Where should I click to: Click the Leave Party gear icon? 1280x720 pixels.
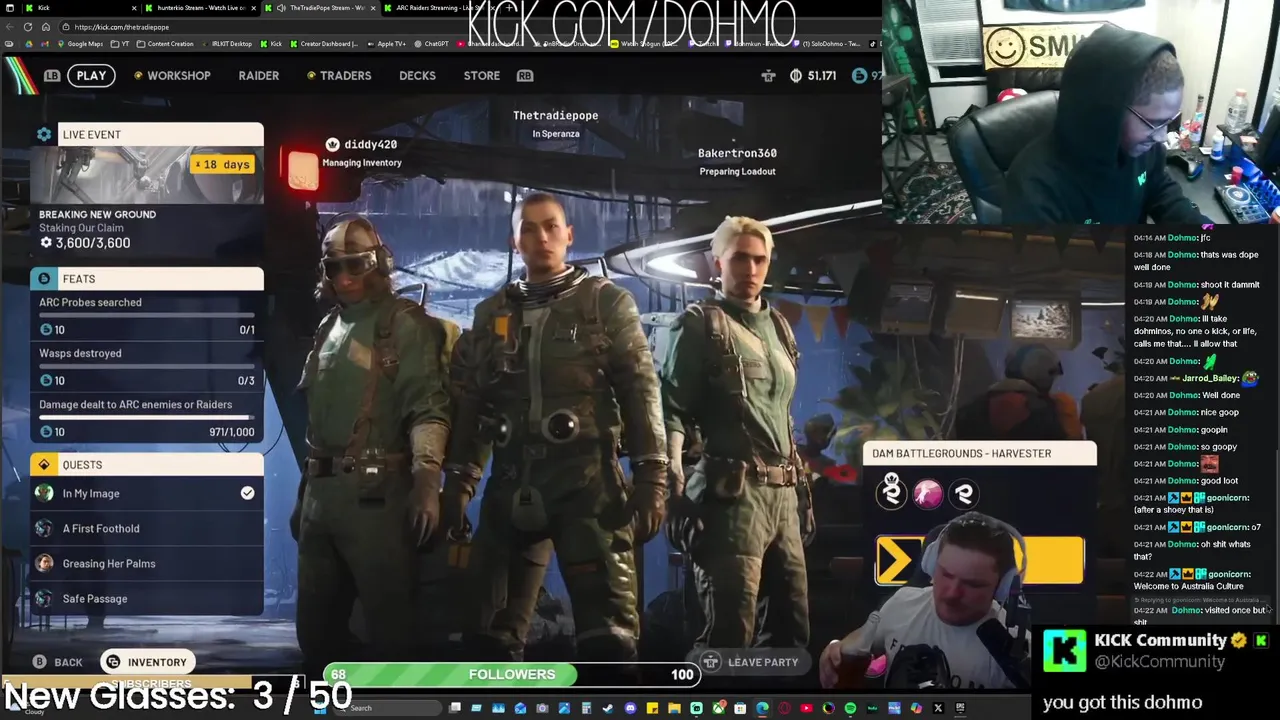[x=710, y=662]
